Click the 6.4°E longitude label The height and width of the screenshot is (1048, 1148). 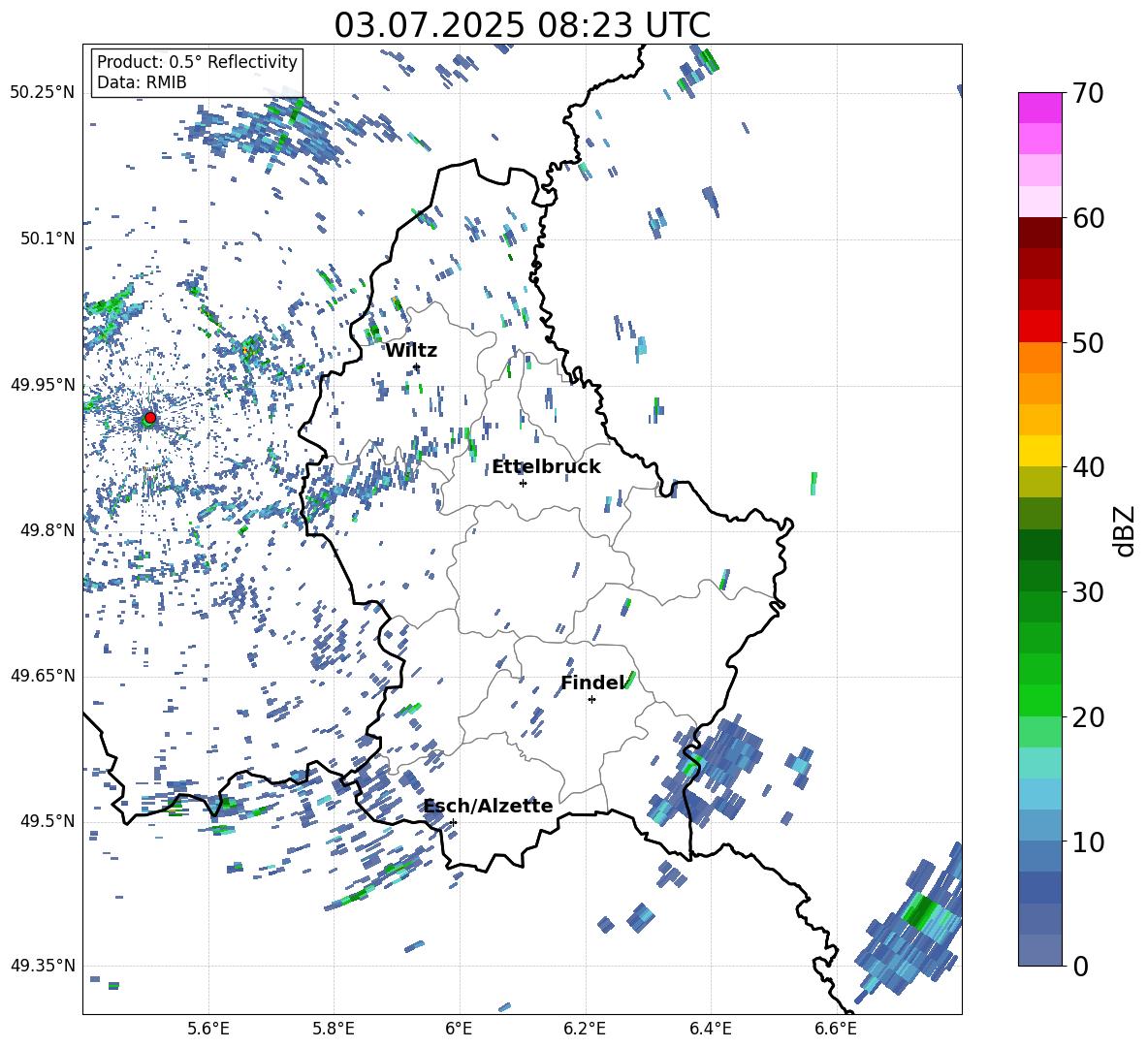(x=711, y=1029)
